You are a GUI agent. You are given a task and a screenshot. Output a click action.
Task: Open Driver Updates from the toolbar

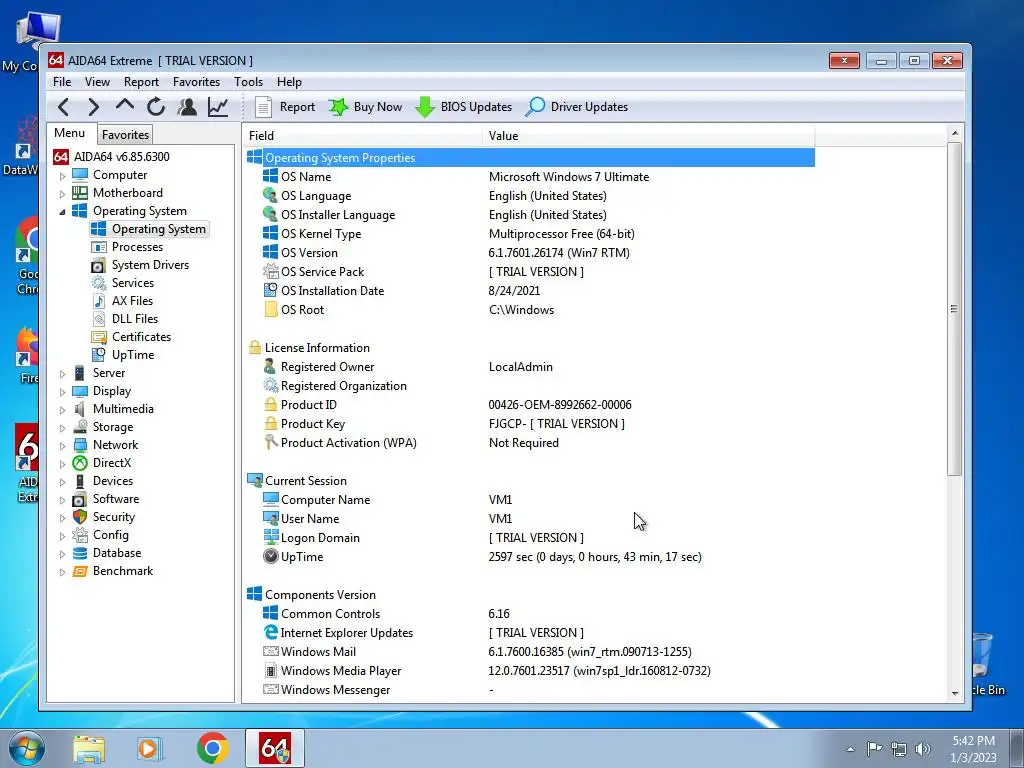[x=577, y=106]
